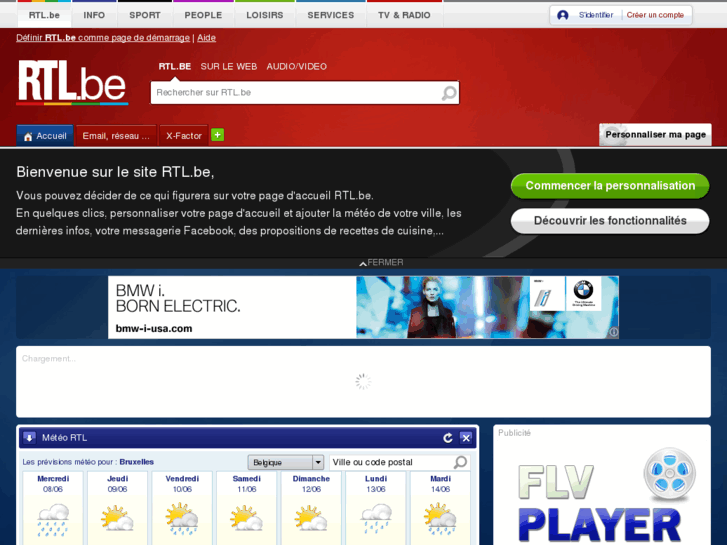This screenshot has width=727, height=545.
Task: Open the TV & RADIO menu
Action: pyautogui.click(x=404, y=15)
